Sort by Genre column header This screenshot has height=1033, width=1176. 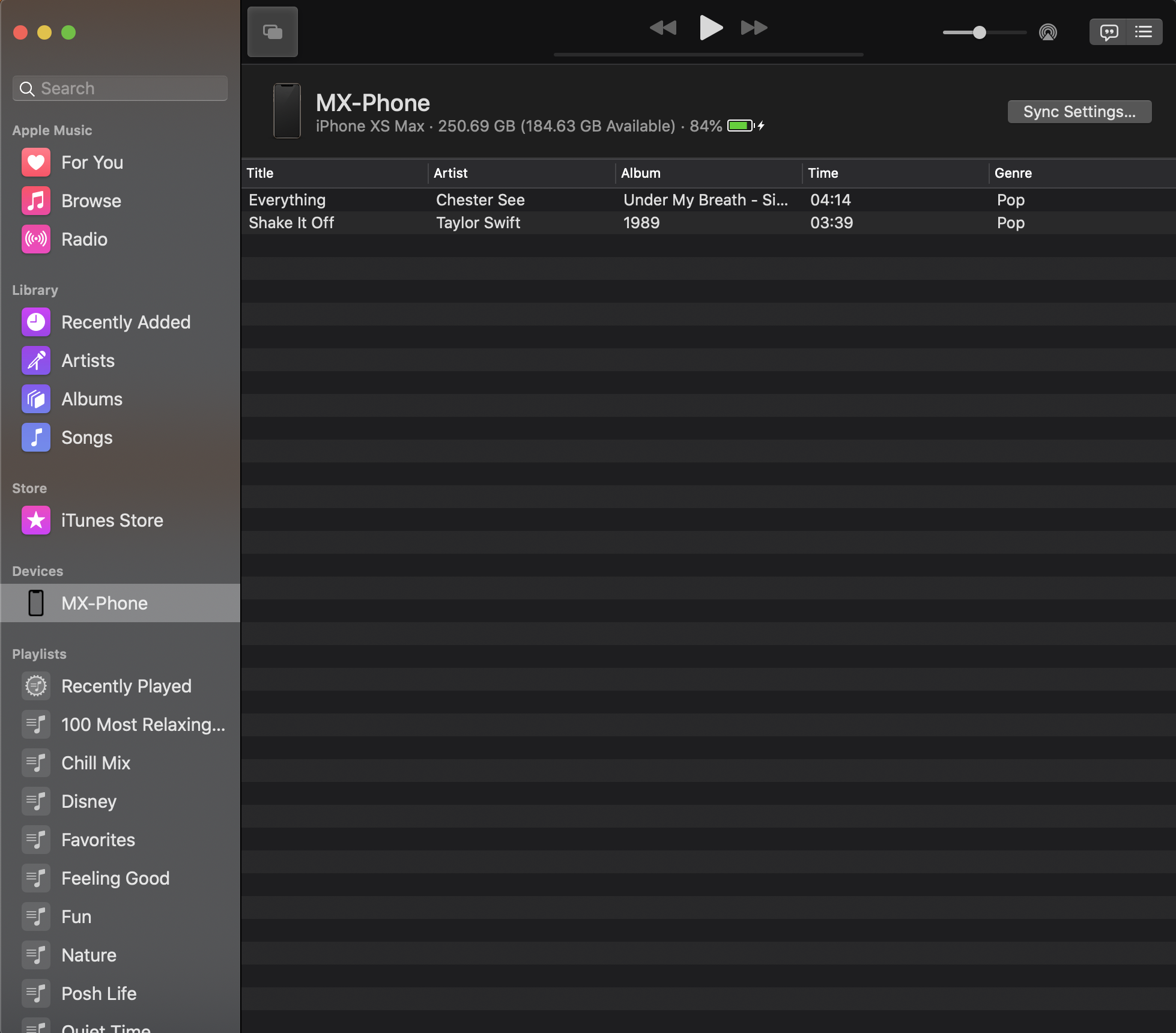[1082, 173]
